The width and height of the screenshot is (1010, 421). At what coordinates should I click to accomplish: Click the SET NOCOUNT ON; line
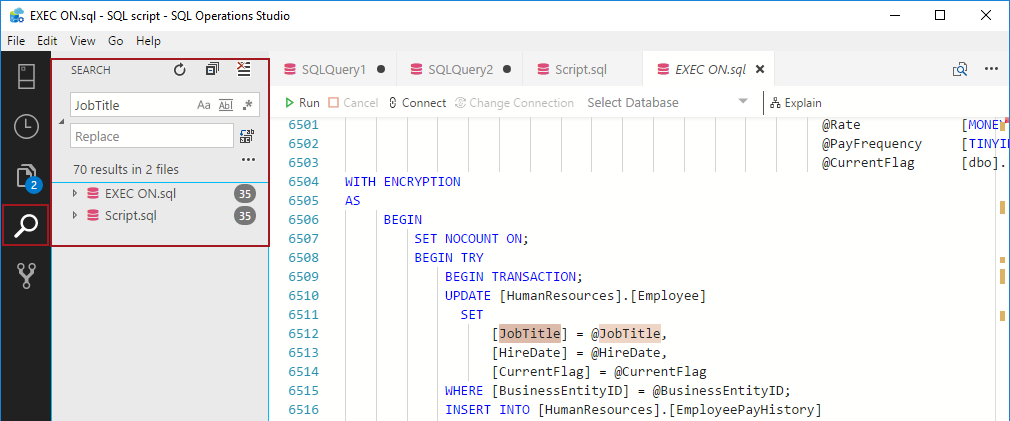(471, 238)
